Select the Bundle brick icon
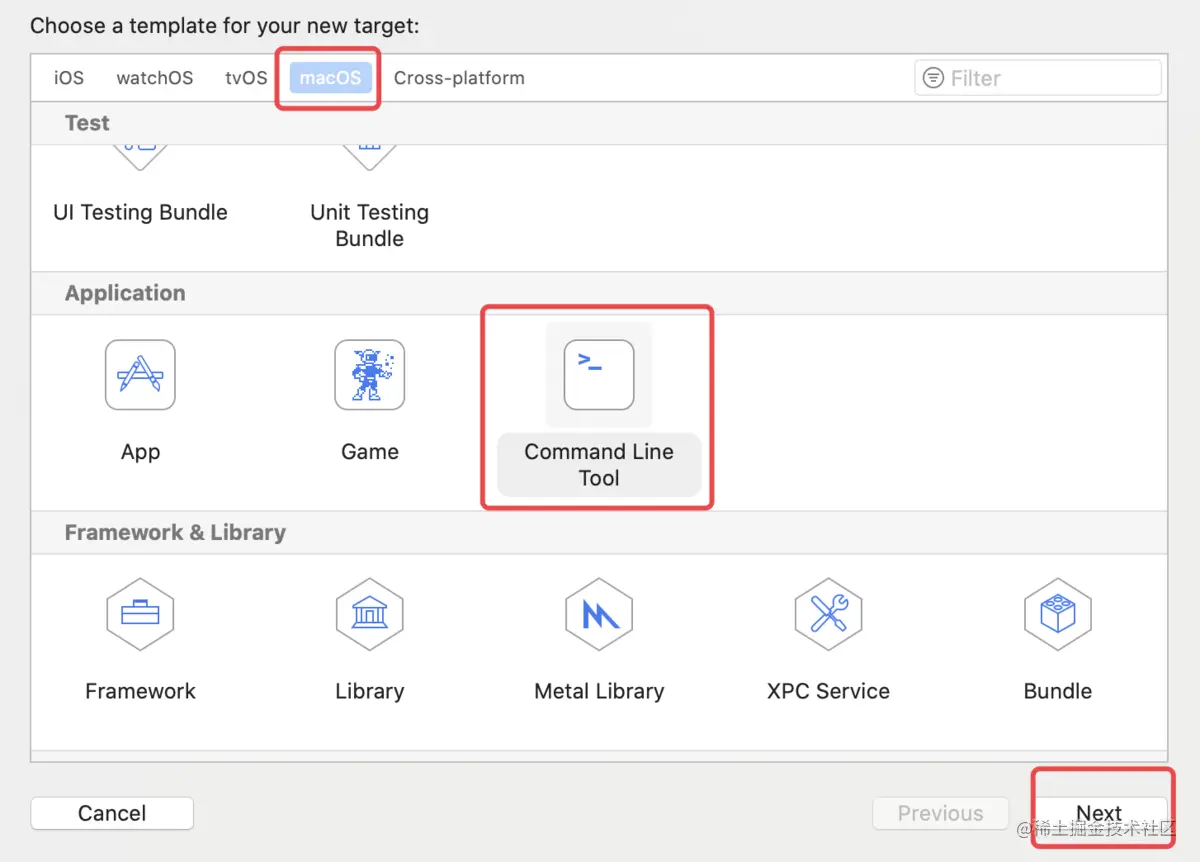 click(1058, 613)
